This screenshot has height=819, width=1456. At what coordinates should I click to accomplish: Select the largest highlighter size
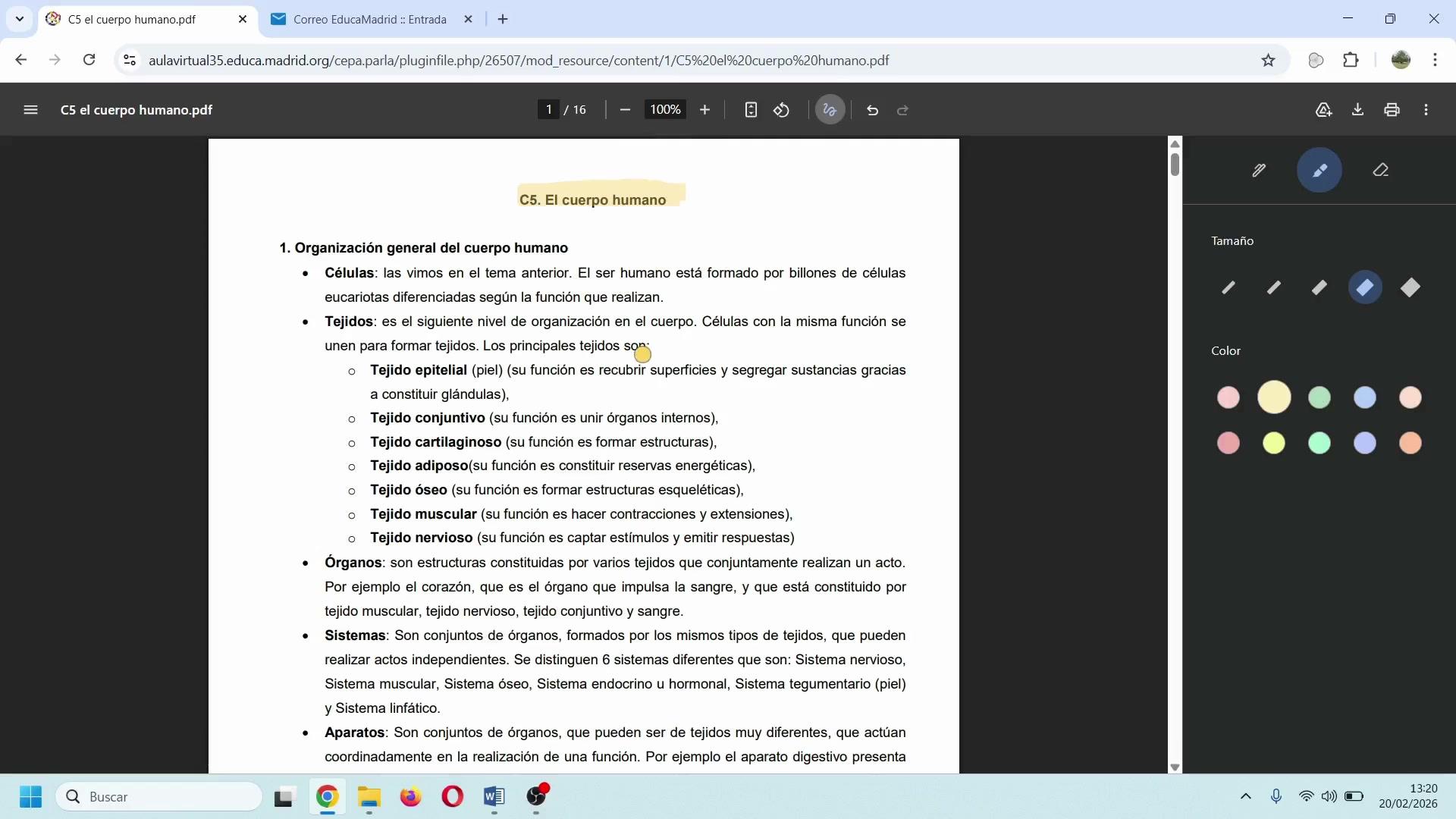click(1410, 287)
